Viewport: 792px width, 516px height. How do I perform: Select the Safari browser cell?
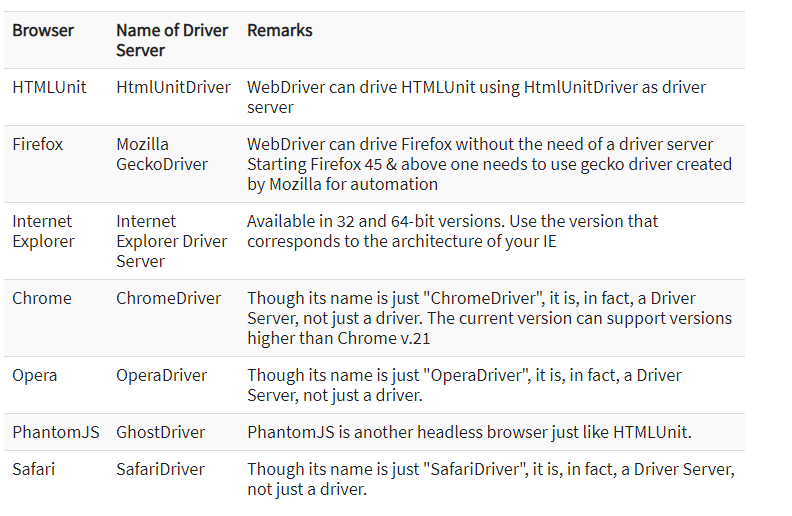tap(34, 469)
